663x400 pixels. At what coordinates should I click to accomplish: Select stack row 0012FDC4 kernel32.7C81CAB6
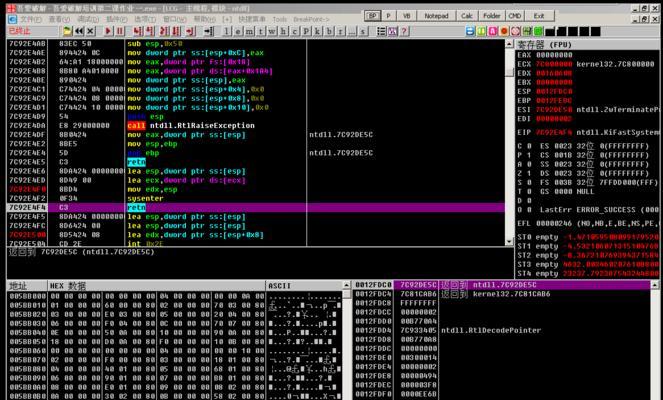coord(501,294)
